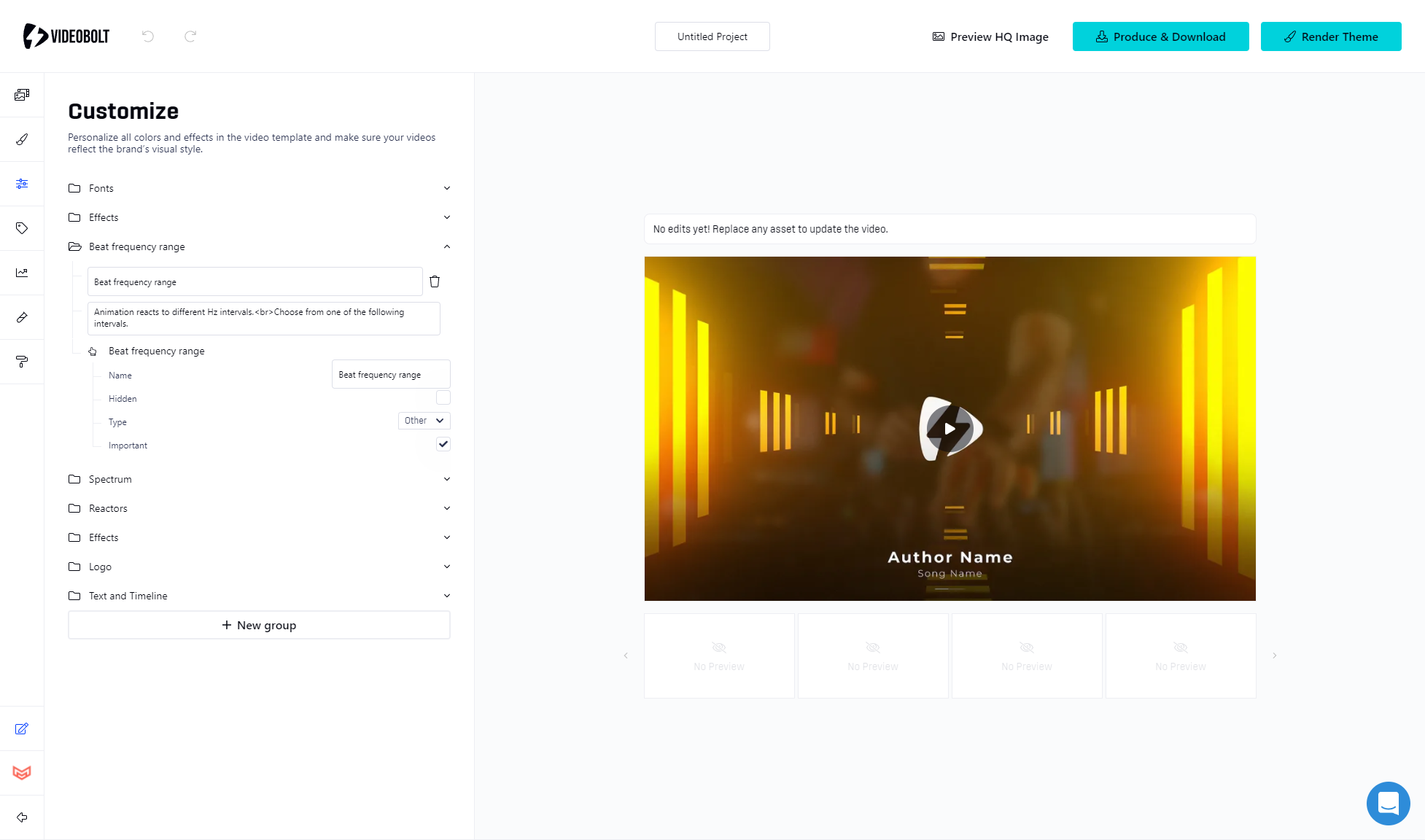
Task: Uncheck the Important checkbox
Action: tap(443, 444)
